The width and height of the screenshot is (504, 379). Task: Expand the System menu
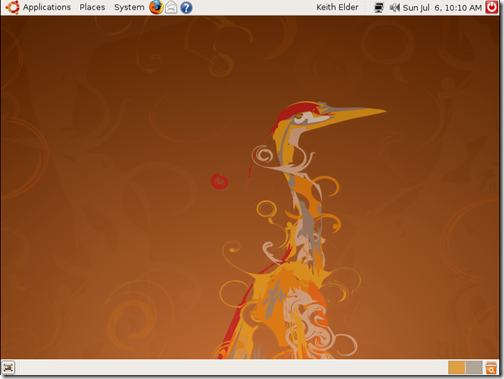pos(129,7)
